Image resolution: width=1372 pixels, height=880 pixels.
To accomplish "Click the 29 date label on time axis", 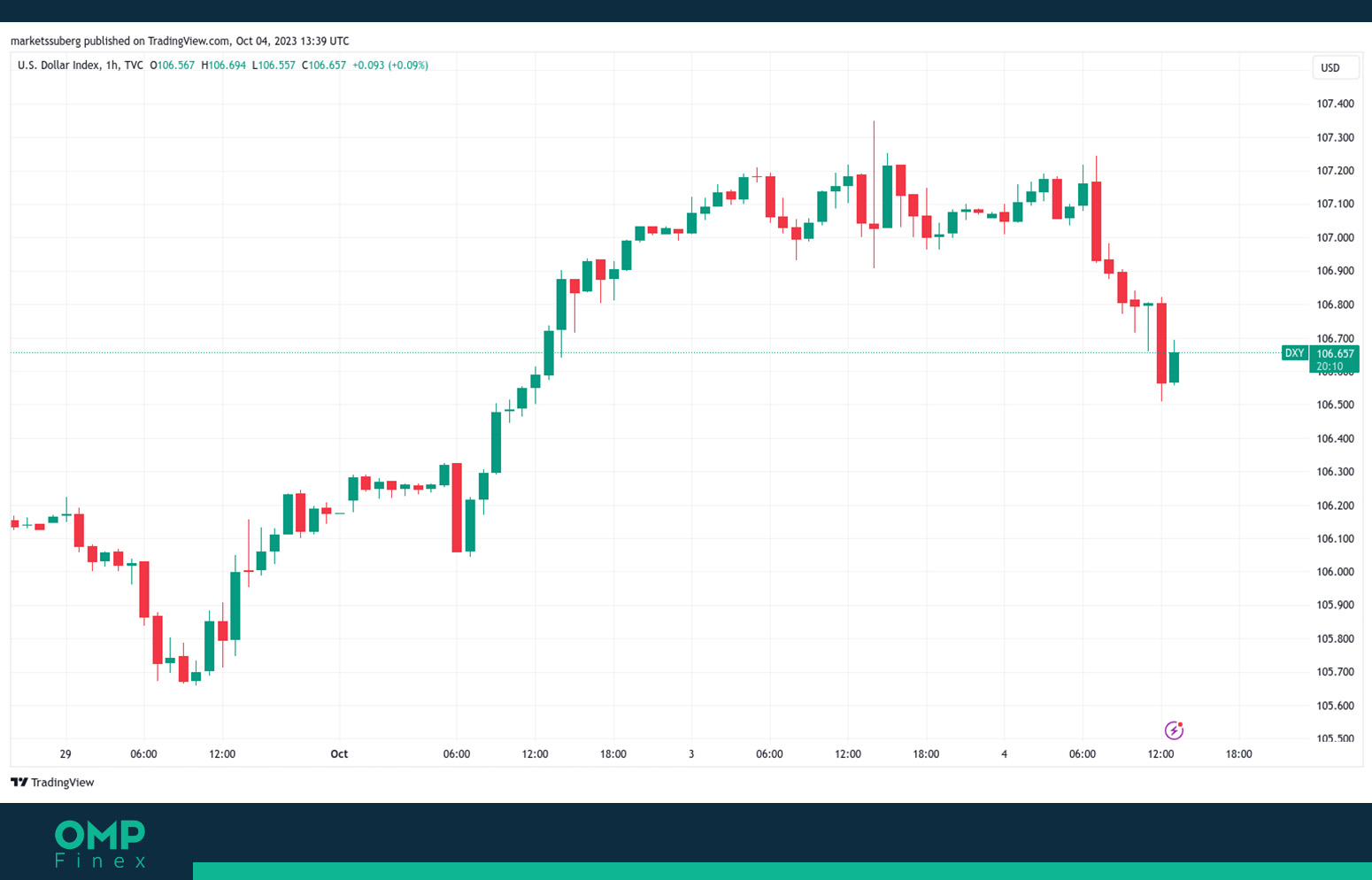I will click(66, 754).
